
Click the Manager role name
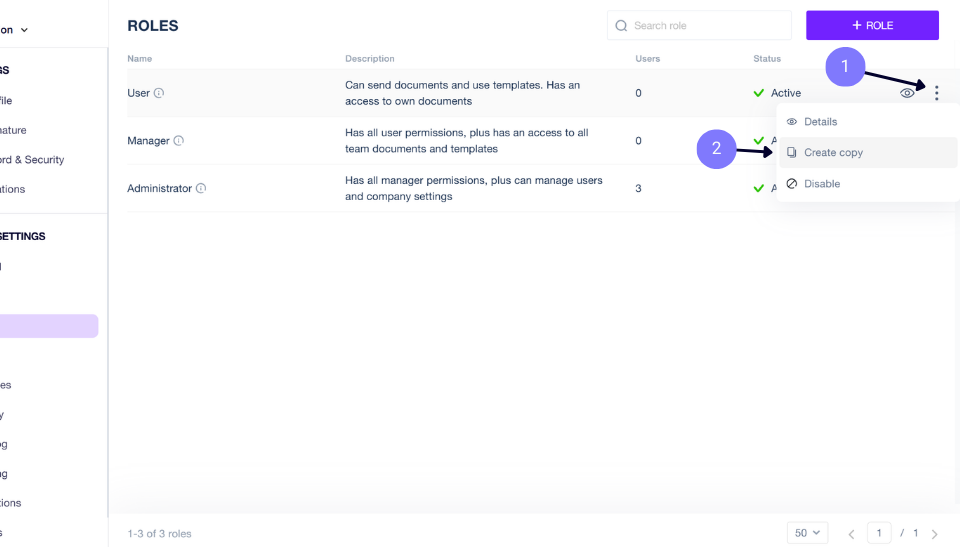tap(148, 141)
